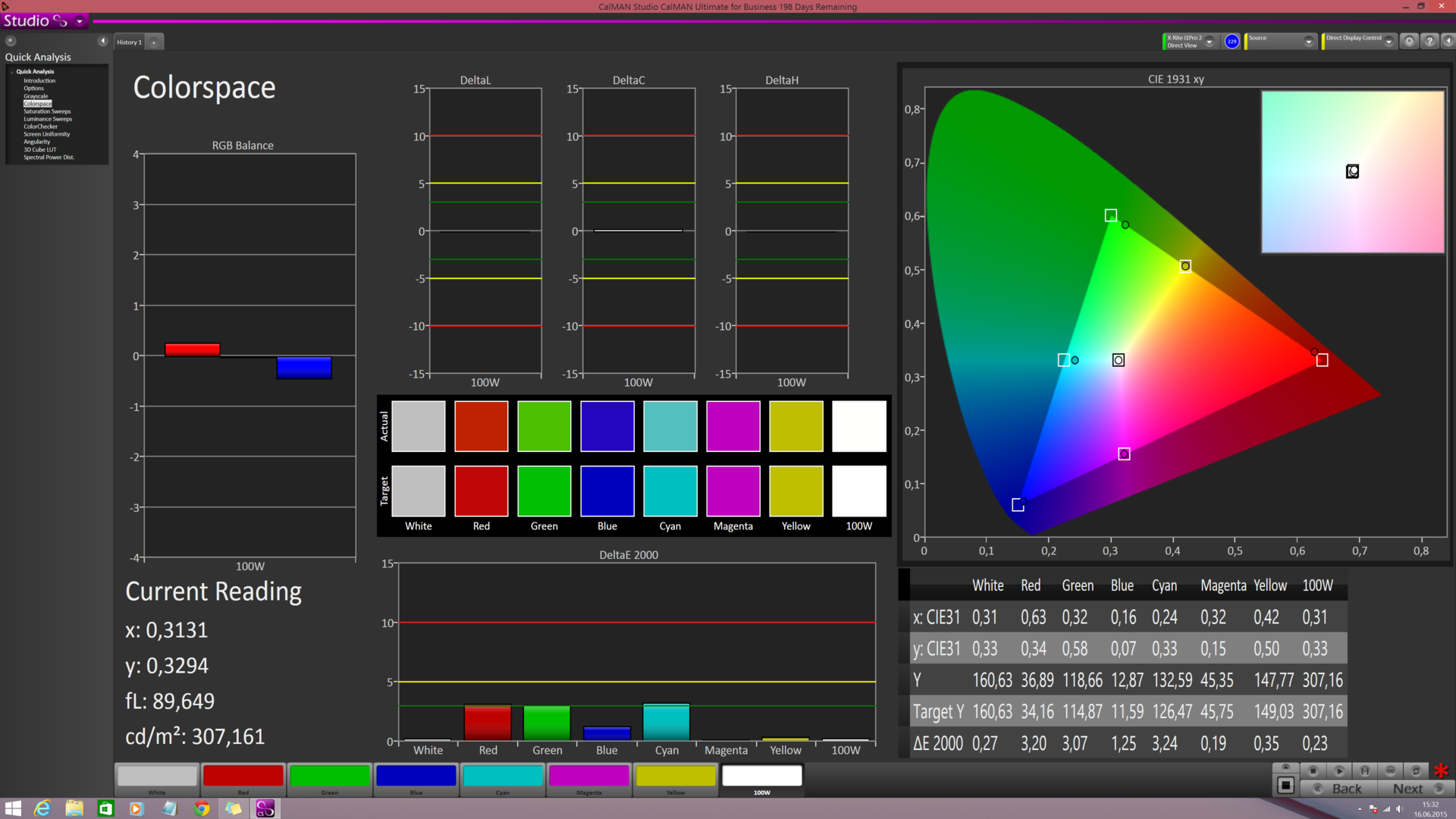
Task: Open the settings gear icon
Action: click(x=1409, y=42)
